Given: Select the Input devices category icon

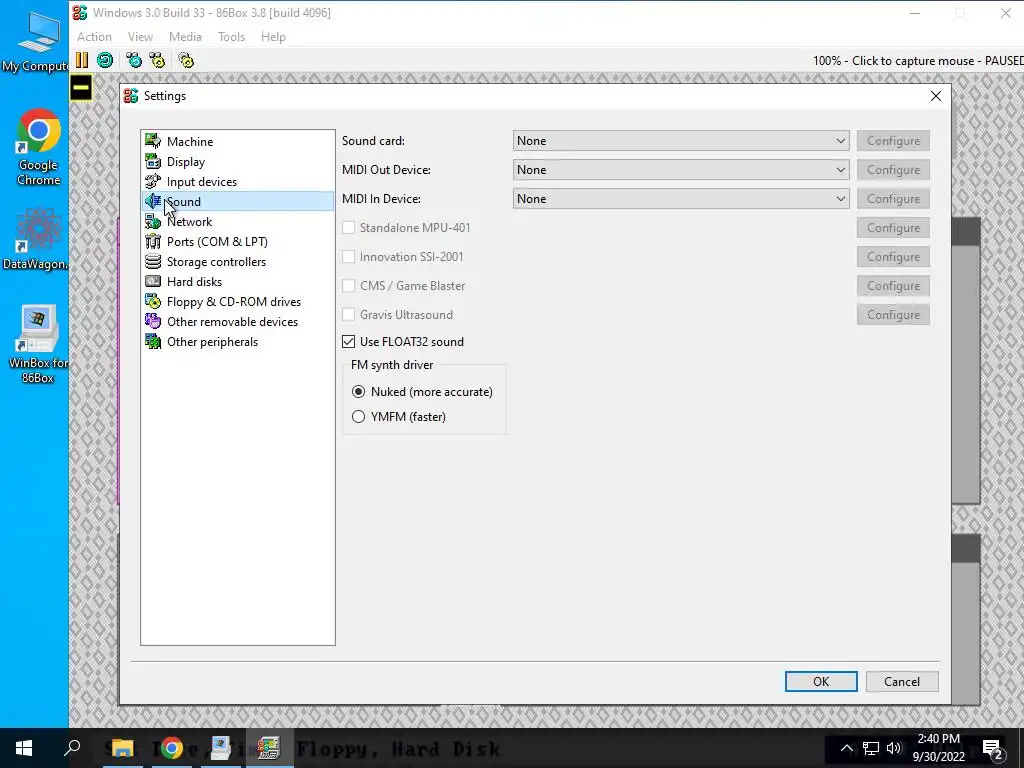Looking at the screenshot, I should (153, 182).
